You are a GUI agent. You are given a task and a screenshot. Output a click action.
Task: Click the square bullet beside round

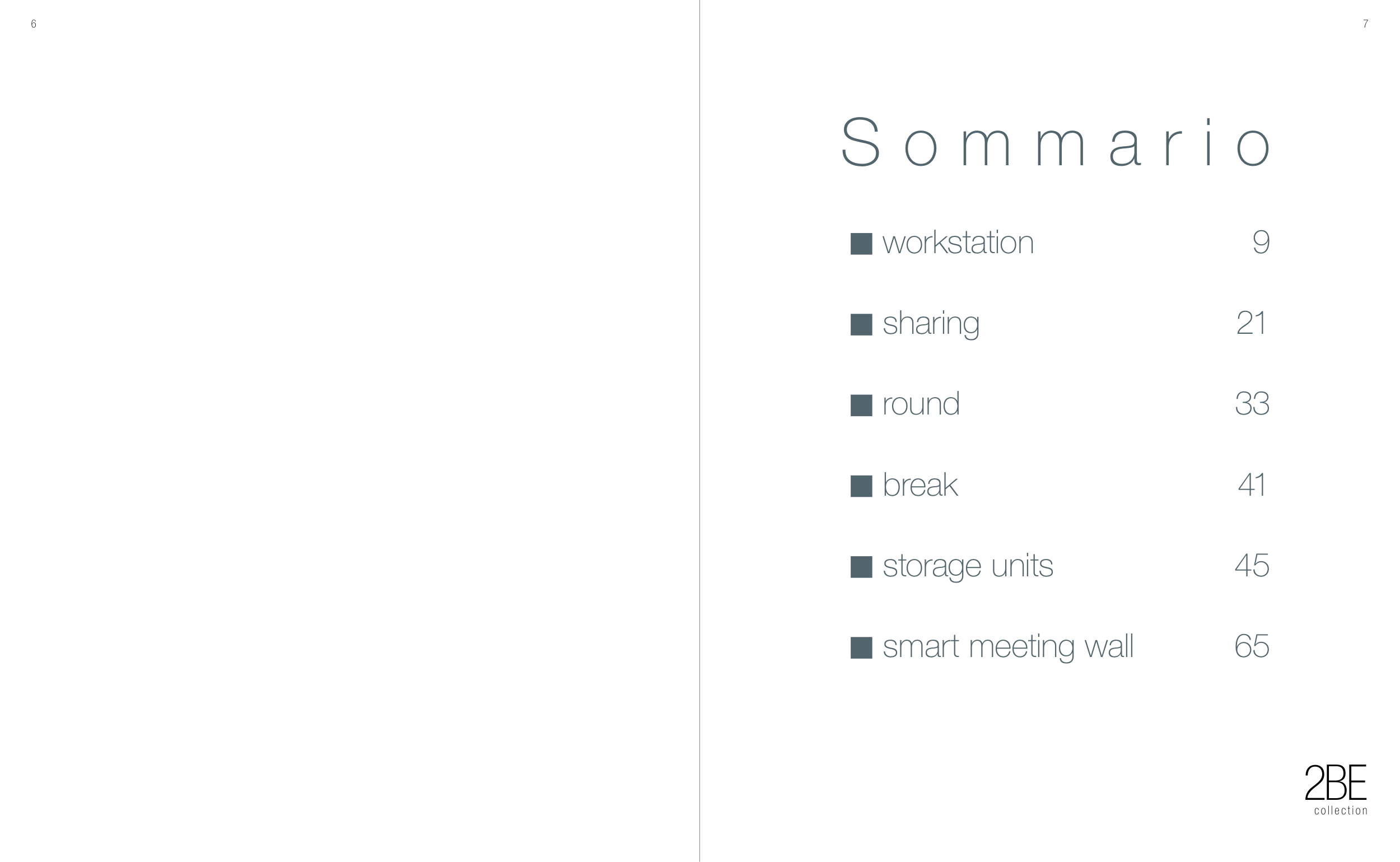(x=861, y=406)
